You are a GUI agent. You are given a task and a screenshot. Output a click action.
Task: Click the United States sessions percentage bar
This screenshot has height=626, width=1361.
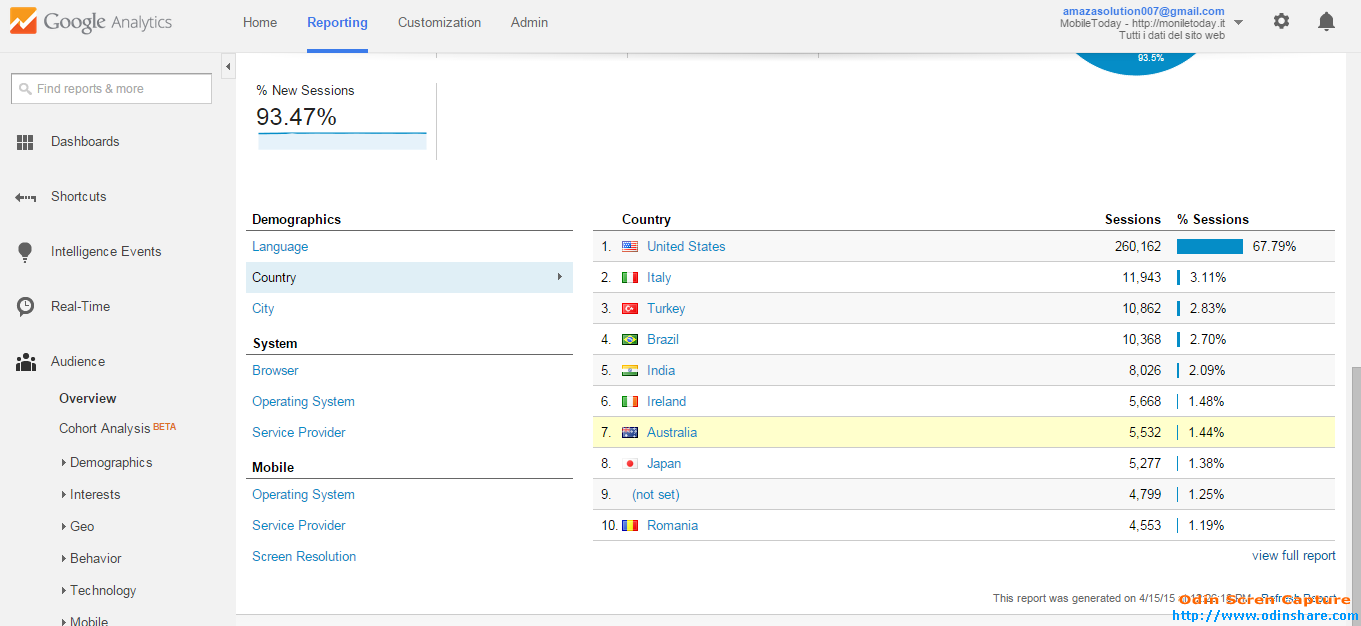click(1209, 246)
